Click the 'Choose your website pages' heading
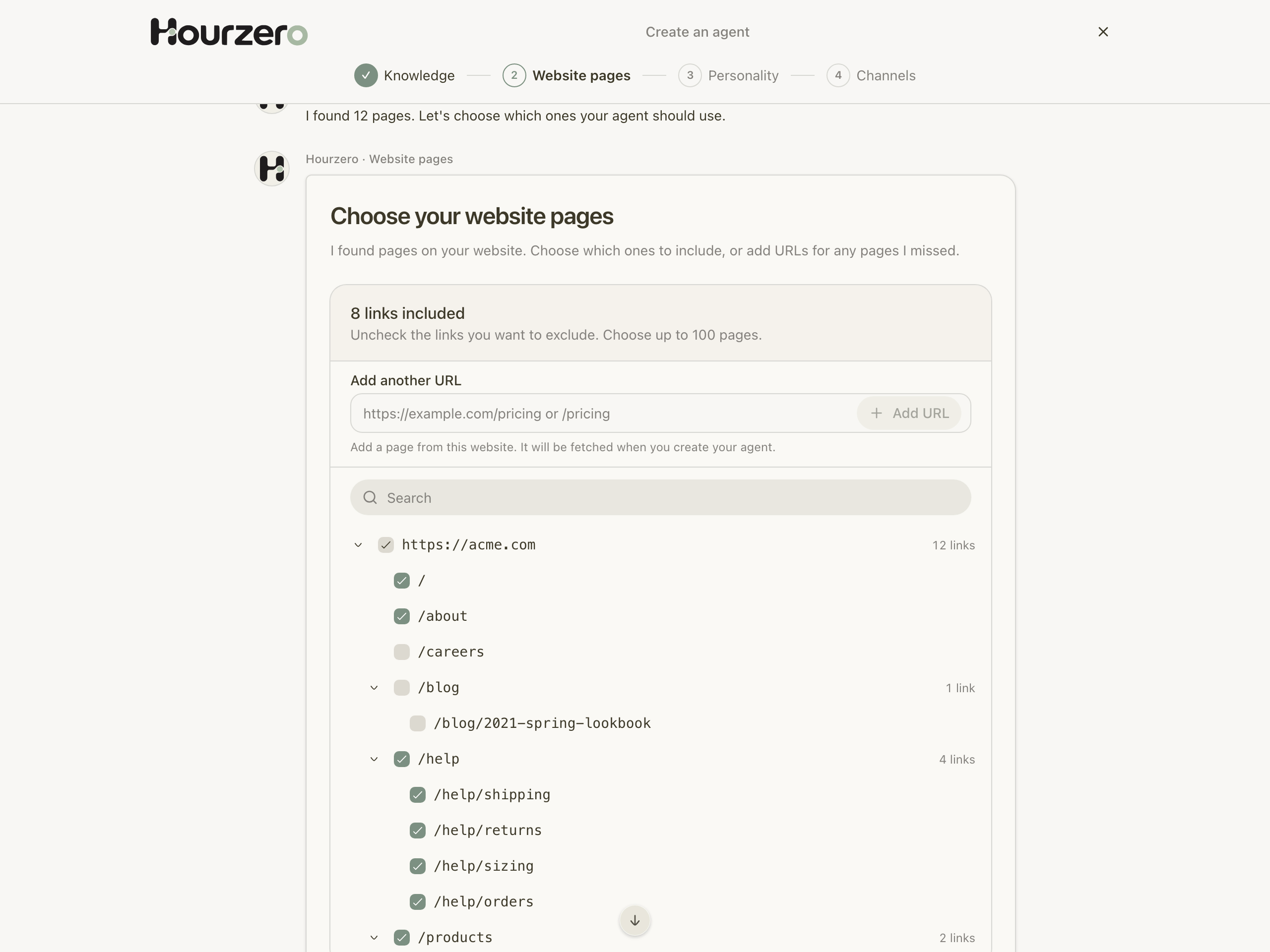The width and height of the screenshot is (1270, 952). tap(472, 216)
